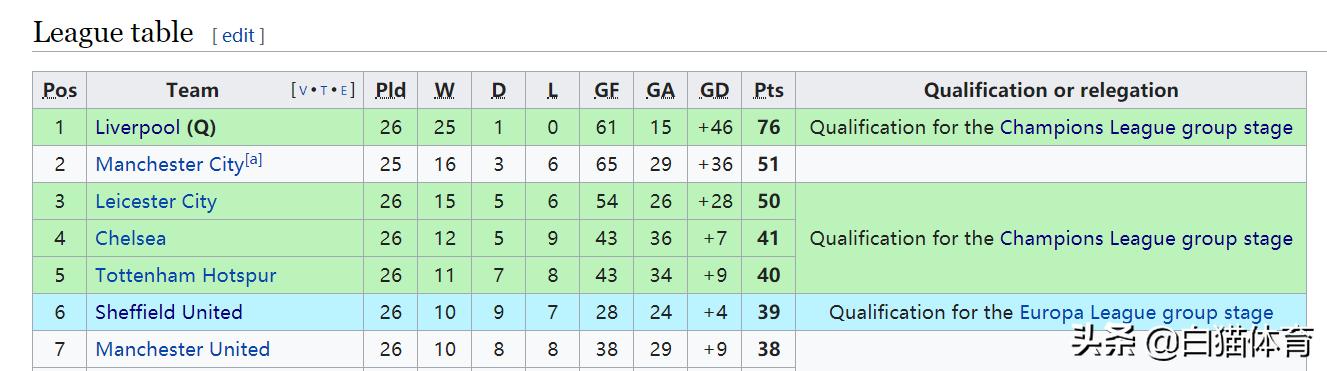Open the Sheffield United link

[169, 312]
